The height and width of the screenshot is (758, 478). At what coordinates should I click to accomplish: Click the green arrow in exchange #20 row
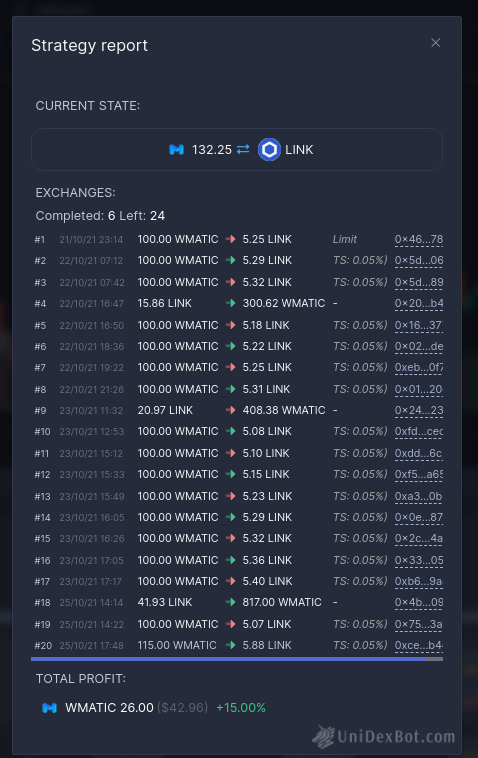tap(231, 645)
